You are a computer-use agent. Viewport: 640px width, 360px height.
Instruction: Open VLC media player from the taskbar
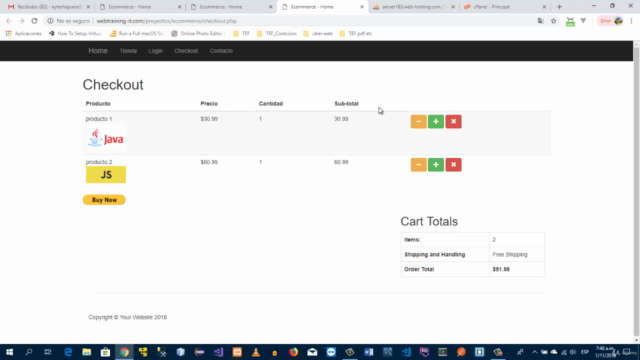(x=256, y=352)
